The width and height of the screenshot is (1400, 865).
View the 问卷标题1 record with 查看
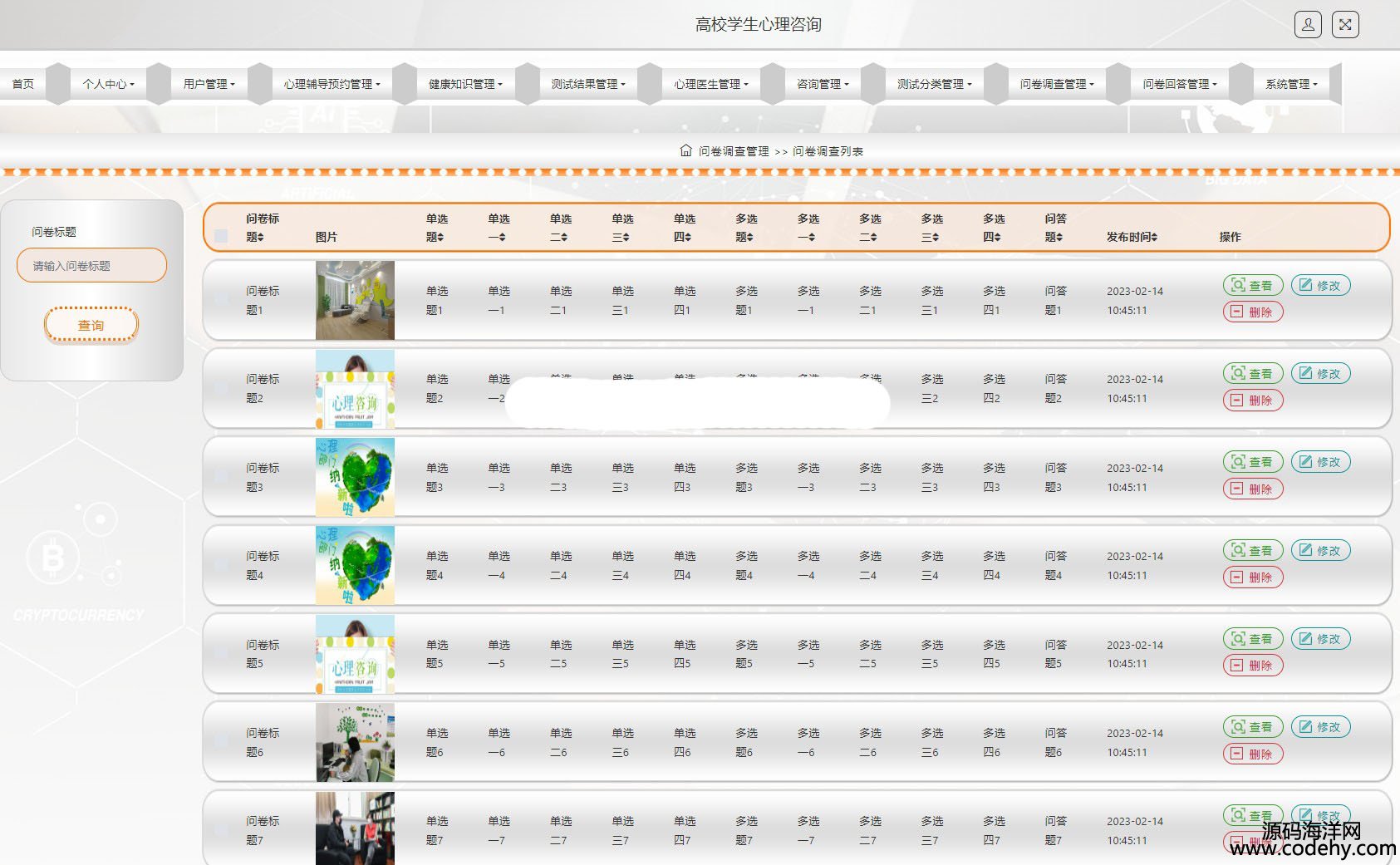click(1252, 285)
